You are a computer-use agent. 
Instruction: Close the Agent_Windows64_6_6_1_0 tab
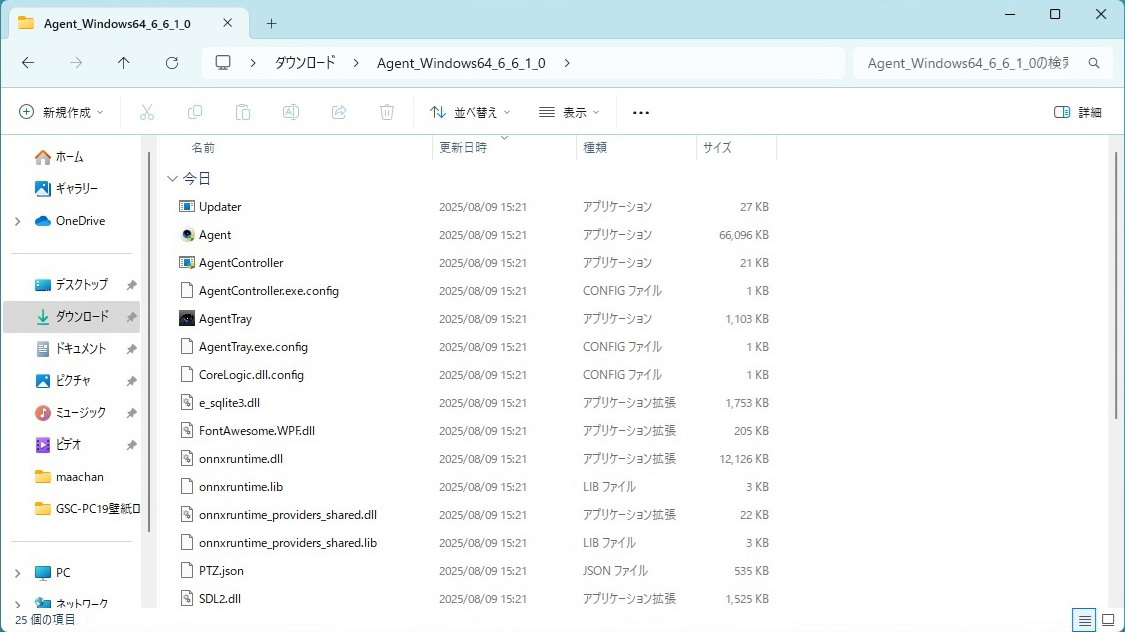227,23
